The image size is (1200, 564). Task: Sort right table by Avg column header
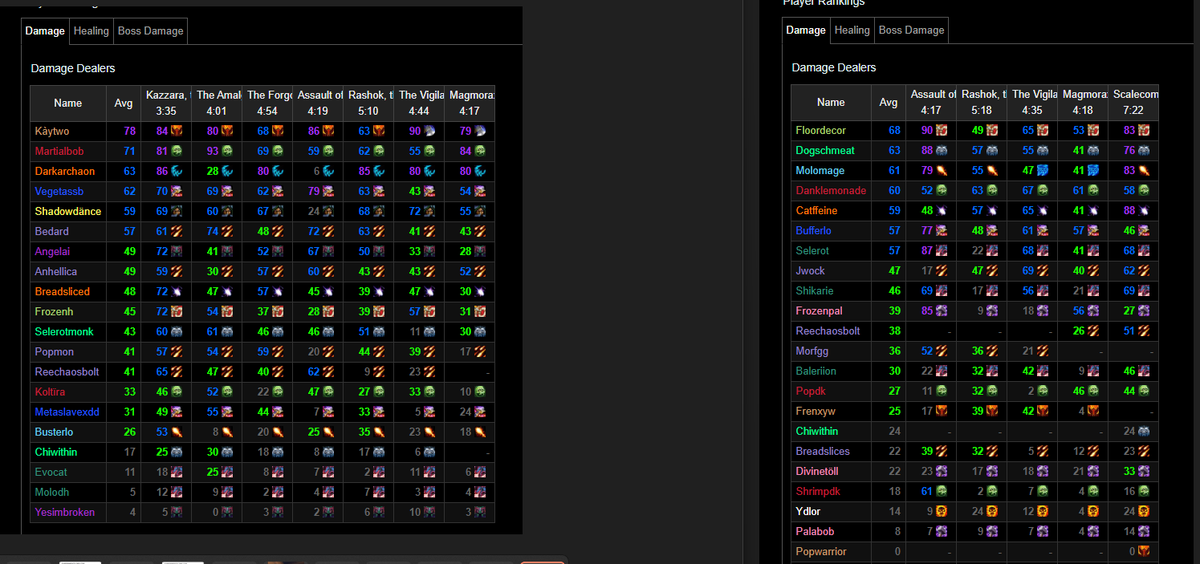[888, 102]
